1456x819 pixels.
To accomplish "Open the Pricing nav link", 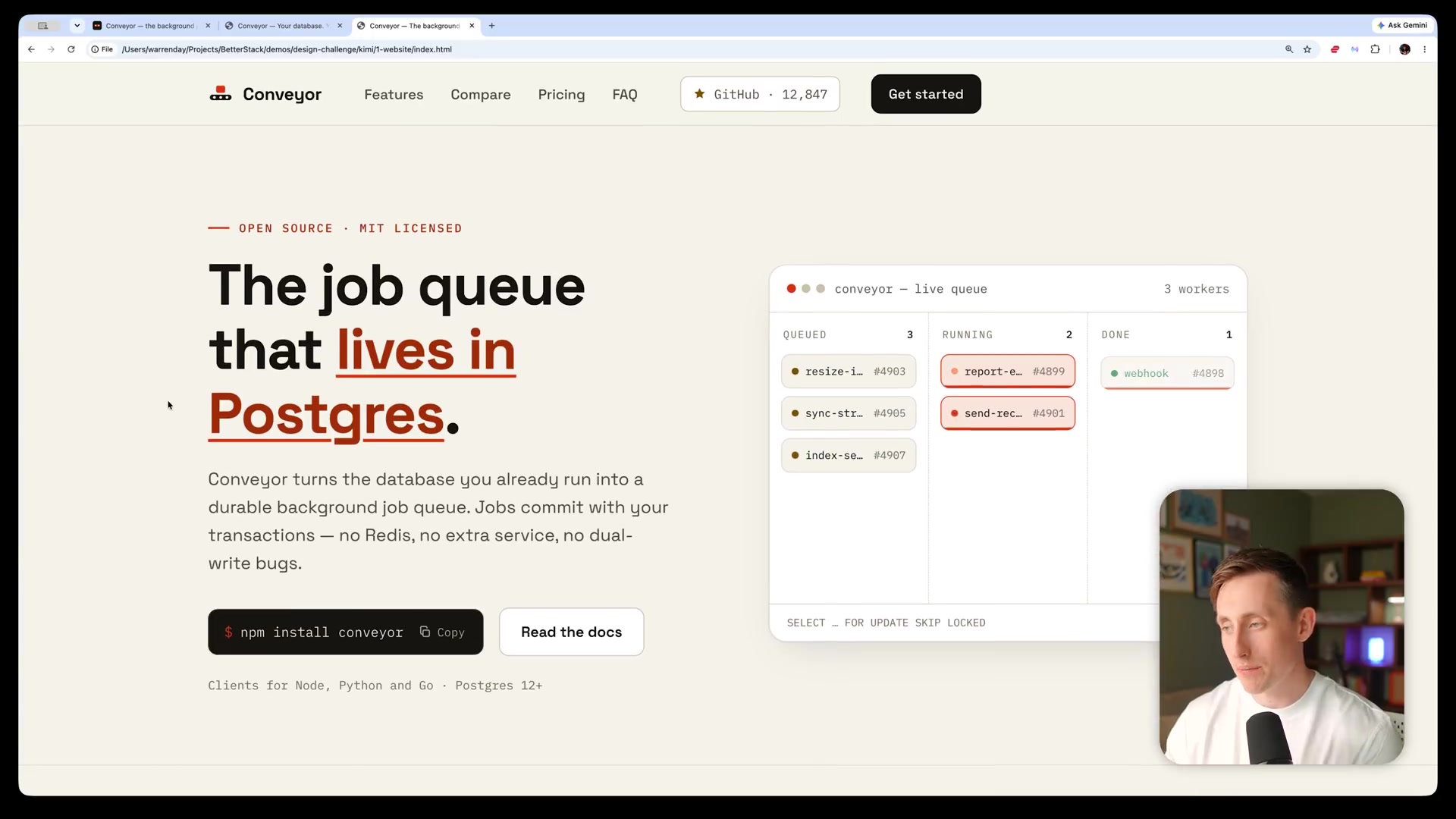I will [x=561, y=95].
